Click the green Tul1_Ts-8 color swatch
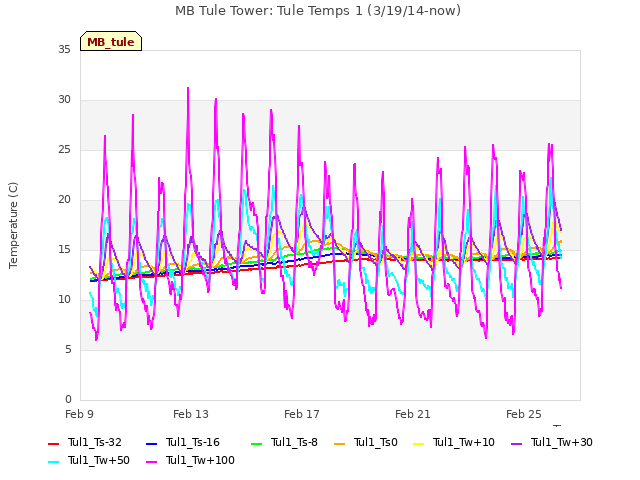 coord(256,444)
